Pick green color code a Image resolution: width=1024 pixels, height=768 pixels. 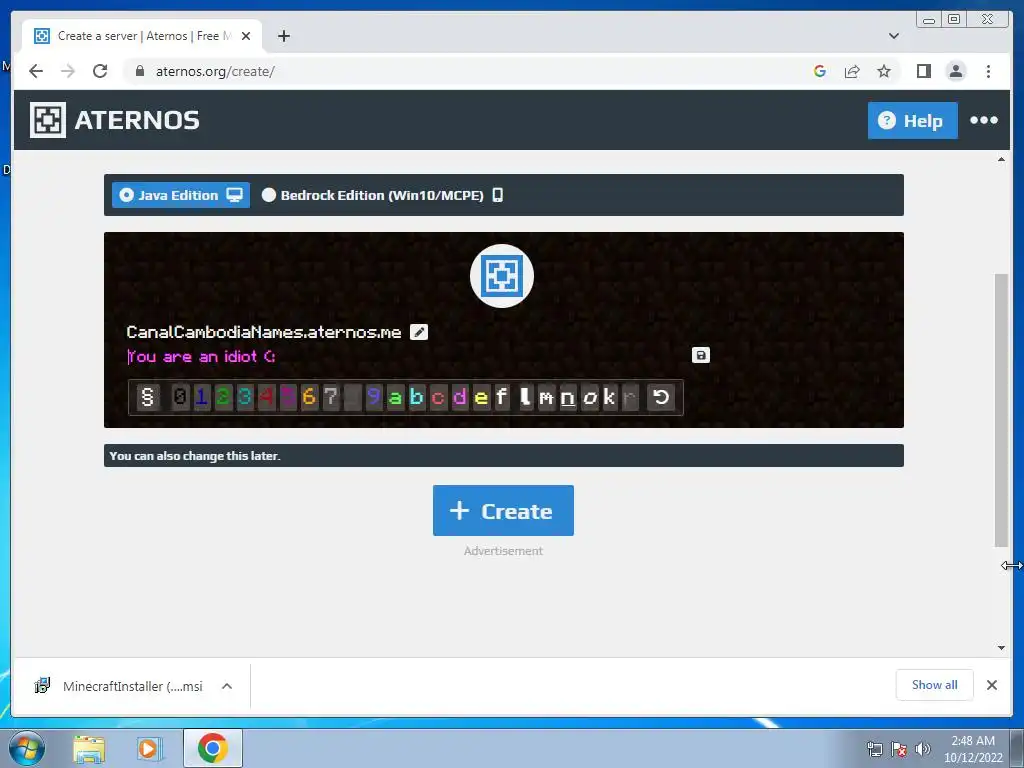395,397
